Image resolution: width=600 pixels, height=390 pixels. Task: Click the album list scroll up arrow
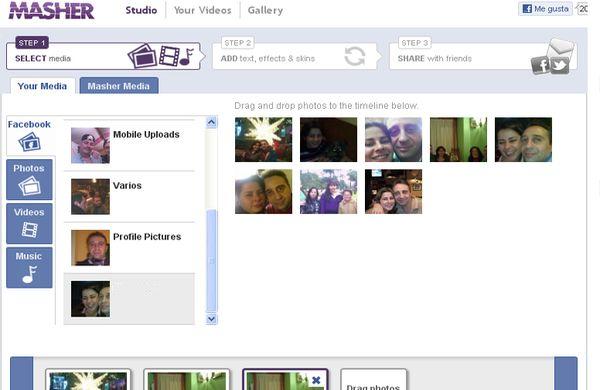click(211, 122)
